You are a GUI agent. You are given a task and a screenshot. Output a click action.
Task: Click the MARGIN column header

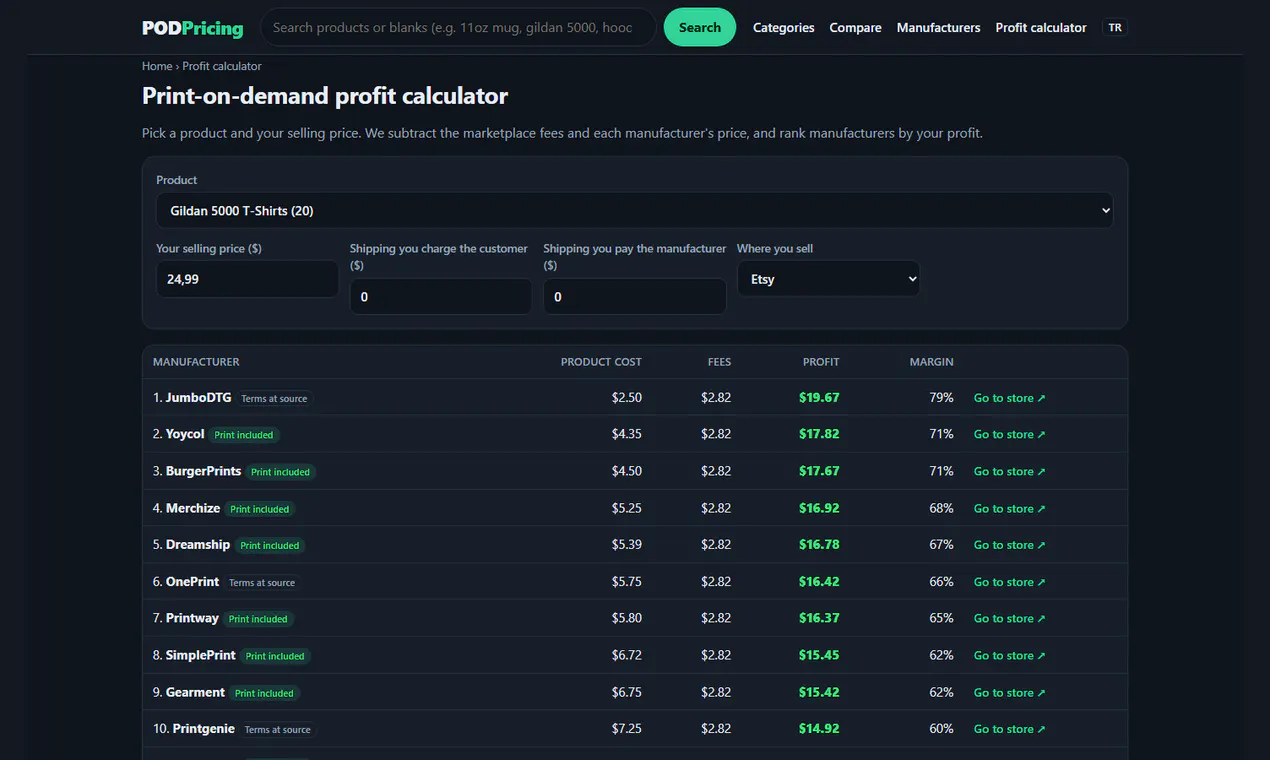click(x=932, y=362)
